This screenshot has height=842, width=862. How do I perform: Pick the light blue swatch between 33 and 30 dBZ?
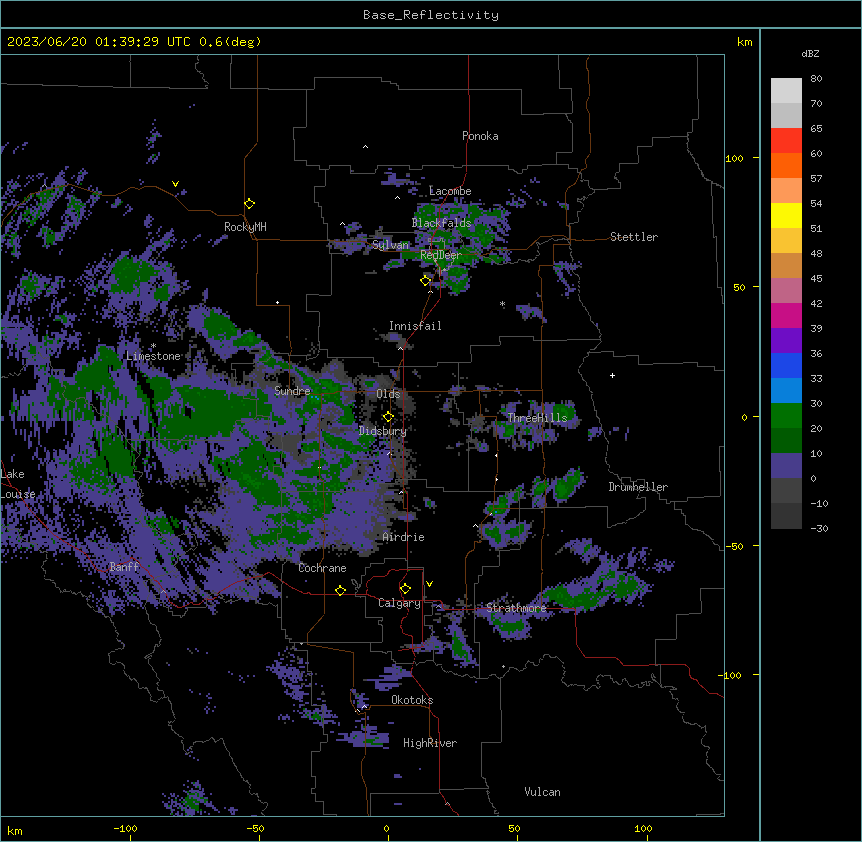786,390
